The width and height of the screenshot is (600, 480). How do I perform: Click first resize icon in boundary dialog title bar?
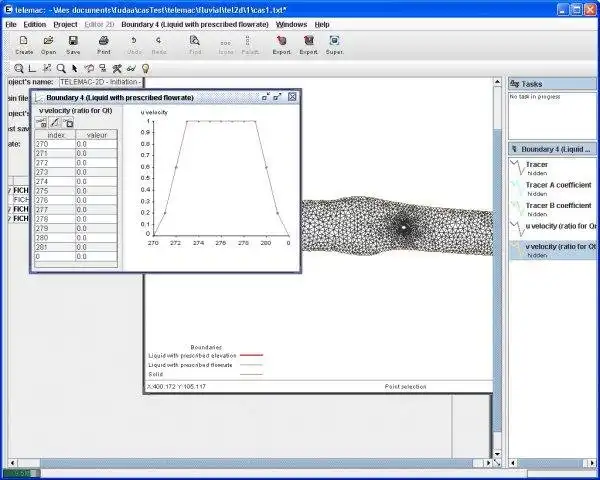pos(266,97)
